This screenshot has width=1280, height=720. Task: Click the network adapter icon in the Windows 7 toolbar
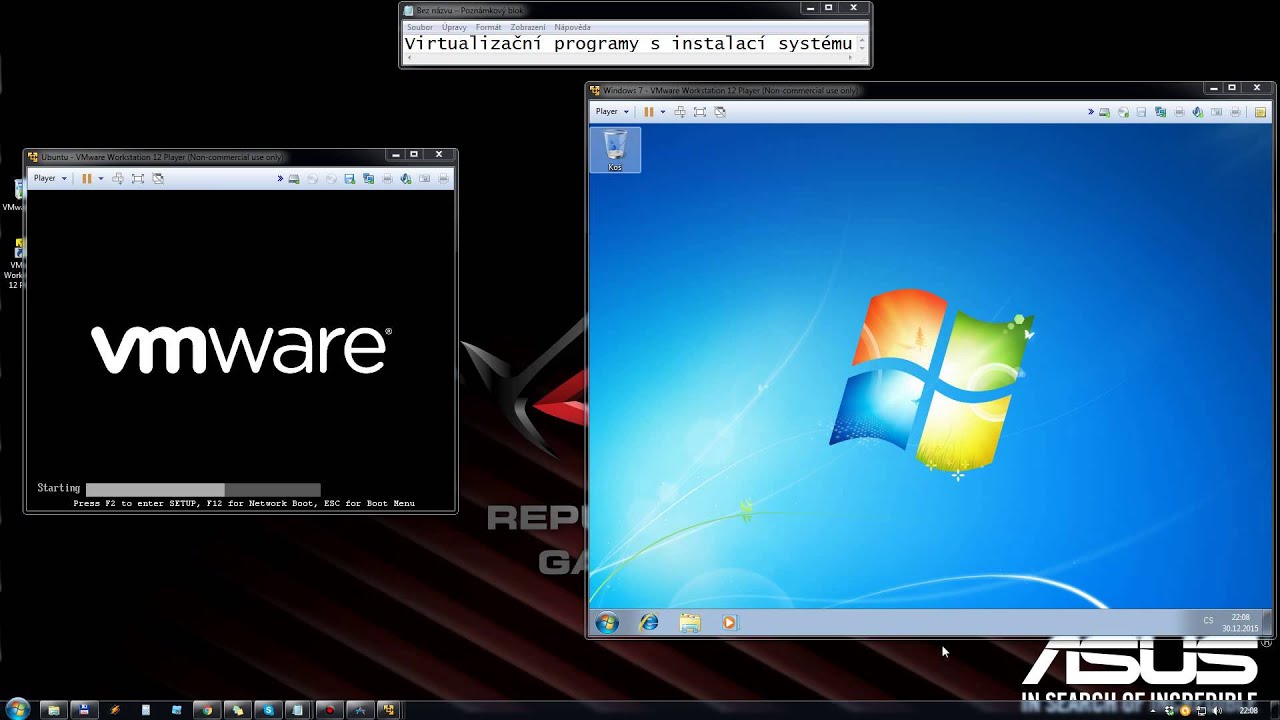[1160, 112]
